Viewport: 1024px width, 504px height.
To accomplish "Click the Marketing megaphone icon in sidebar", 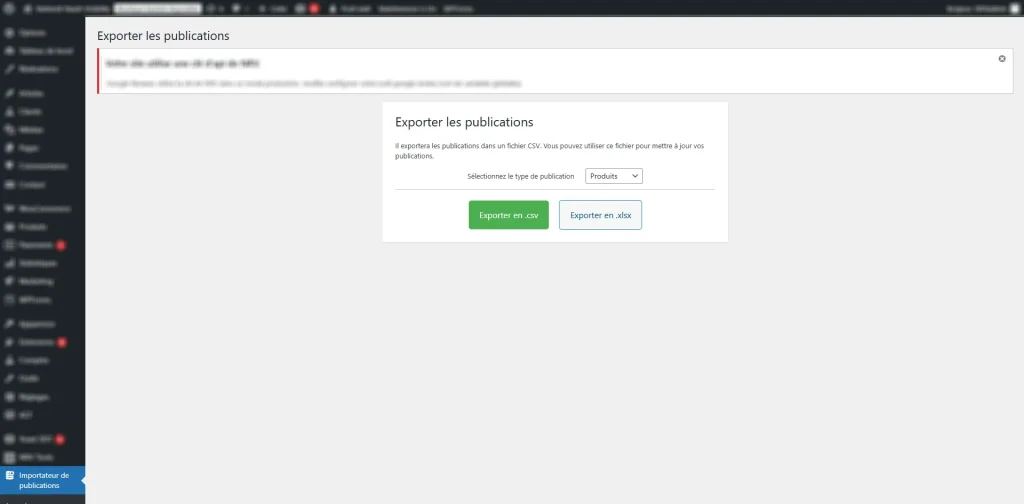I will (9, 282).
